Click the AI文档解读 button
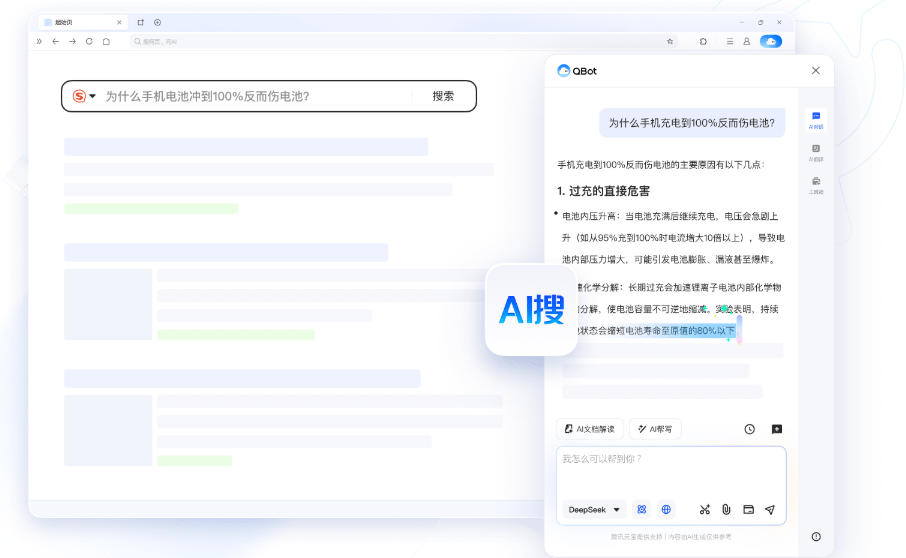The width and height of the screenshot is (906, 558). pyautogui.click(x=590, y=429)
